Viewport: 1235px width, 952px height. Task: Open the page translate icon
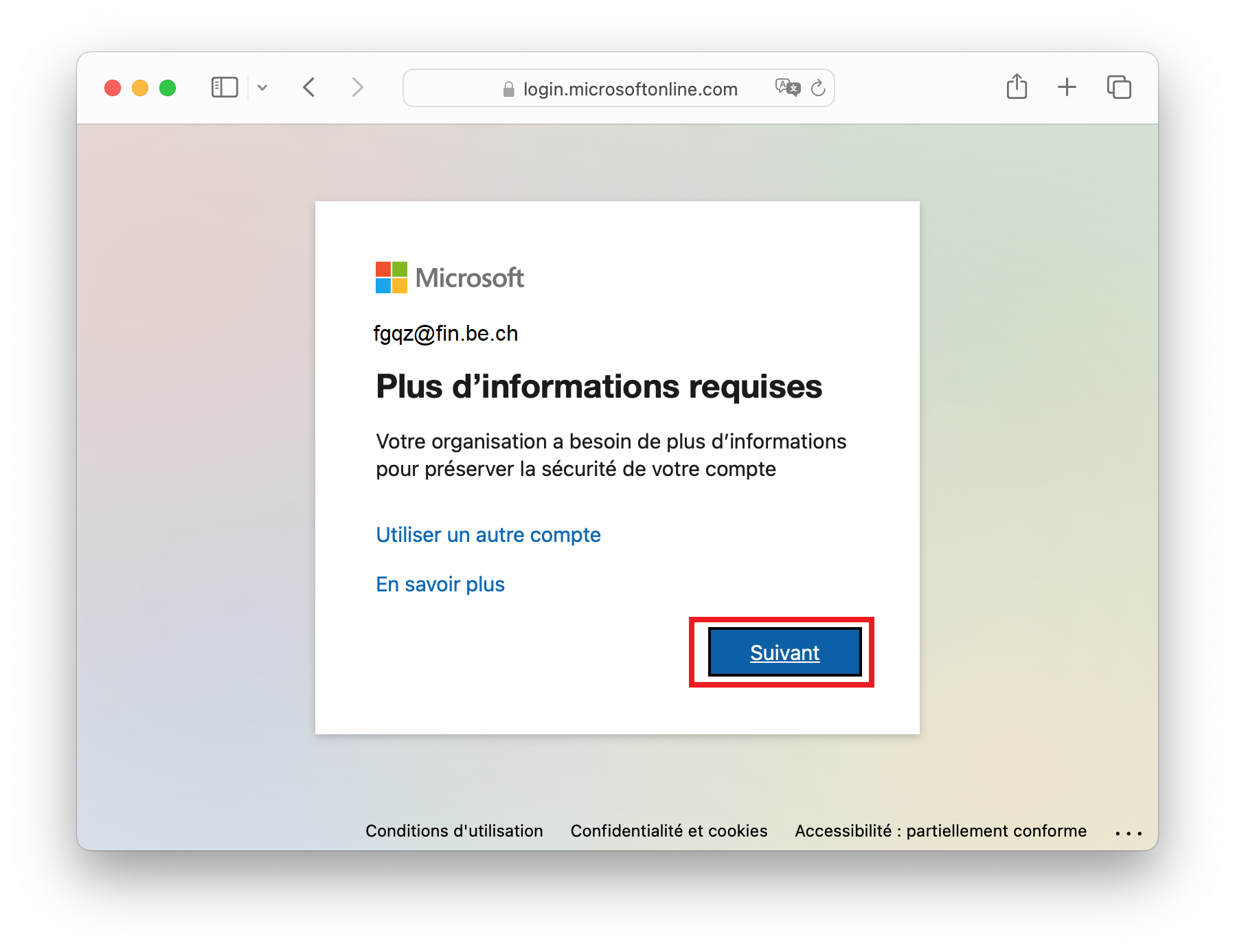coord(787,88)
